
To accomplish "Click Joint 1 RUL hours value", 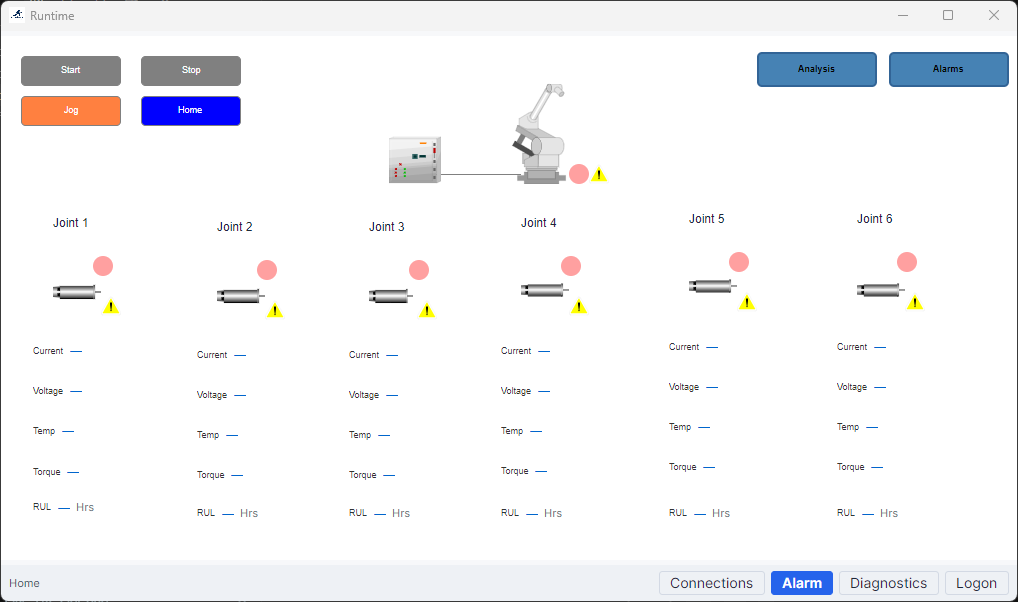I will [64, 508].
